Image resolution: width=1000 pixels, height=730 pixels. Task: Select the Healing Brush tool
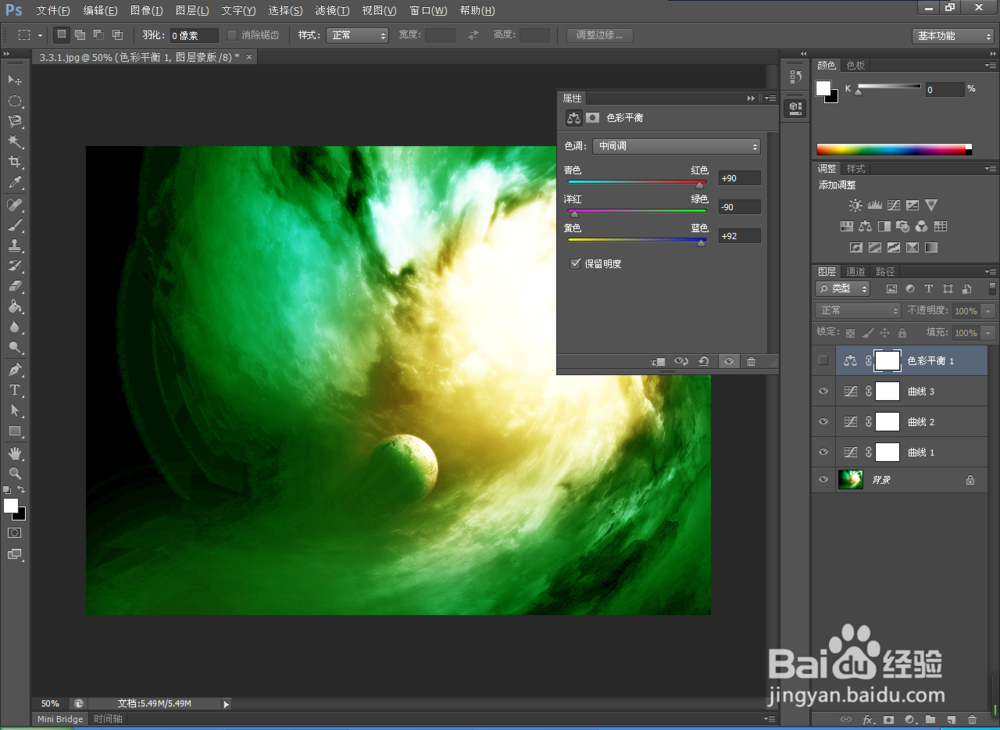15,205
